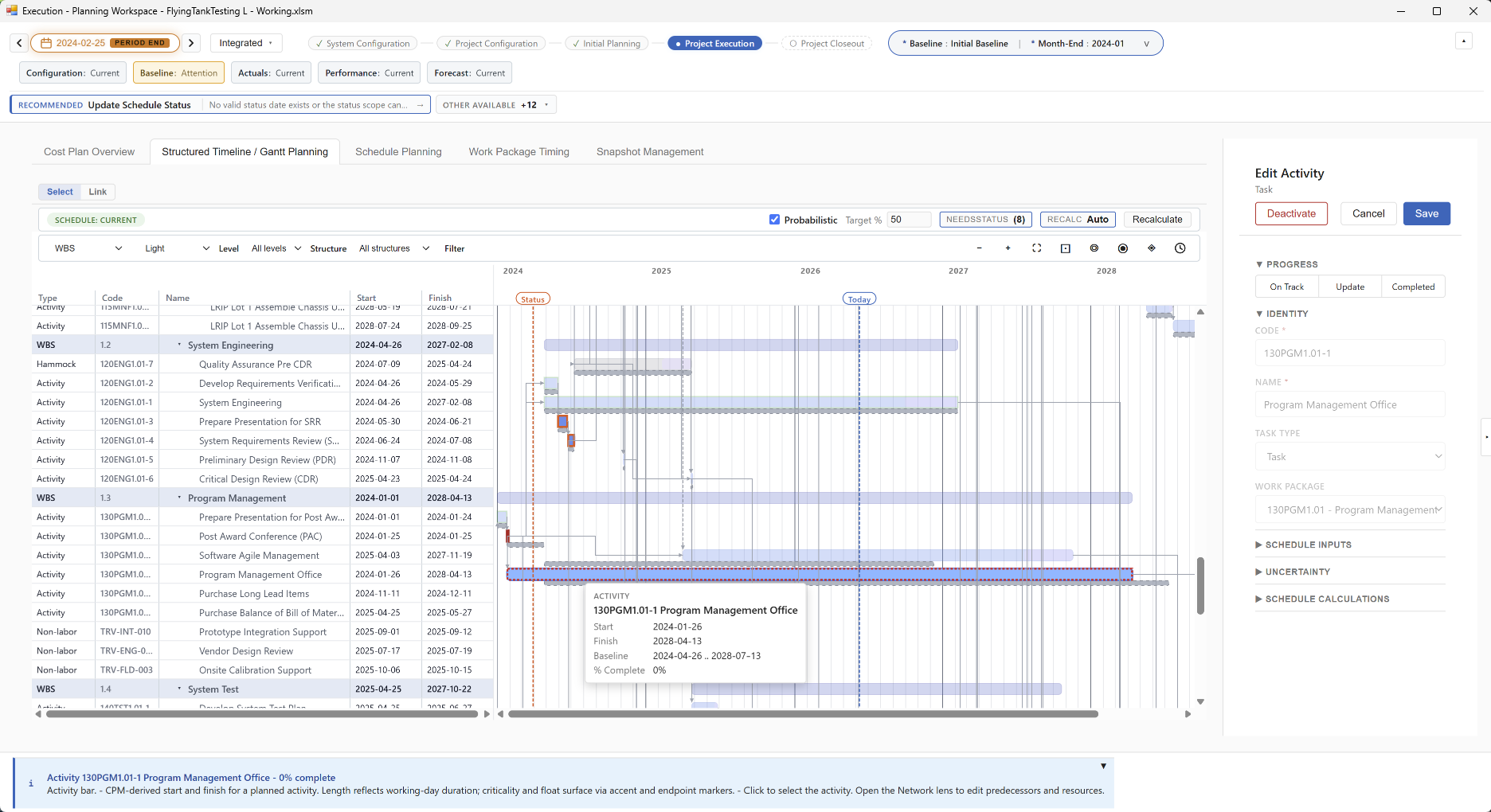1491x812 pixels.
Task: Open OTHER AVAILABLE +12 dropdown
Action: coord(495,105)
